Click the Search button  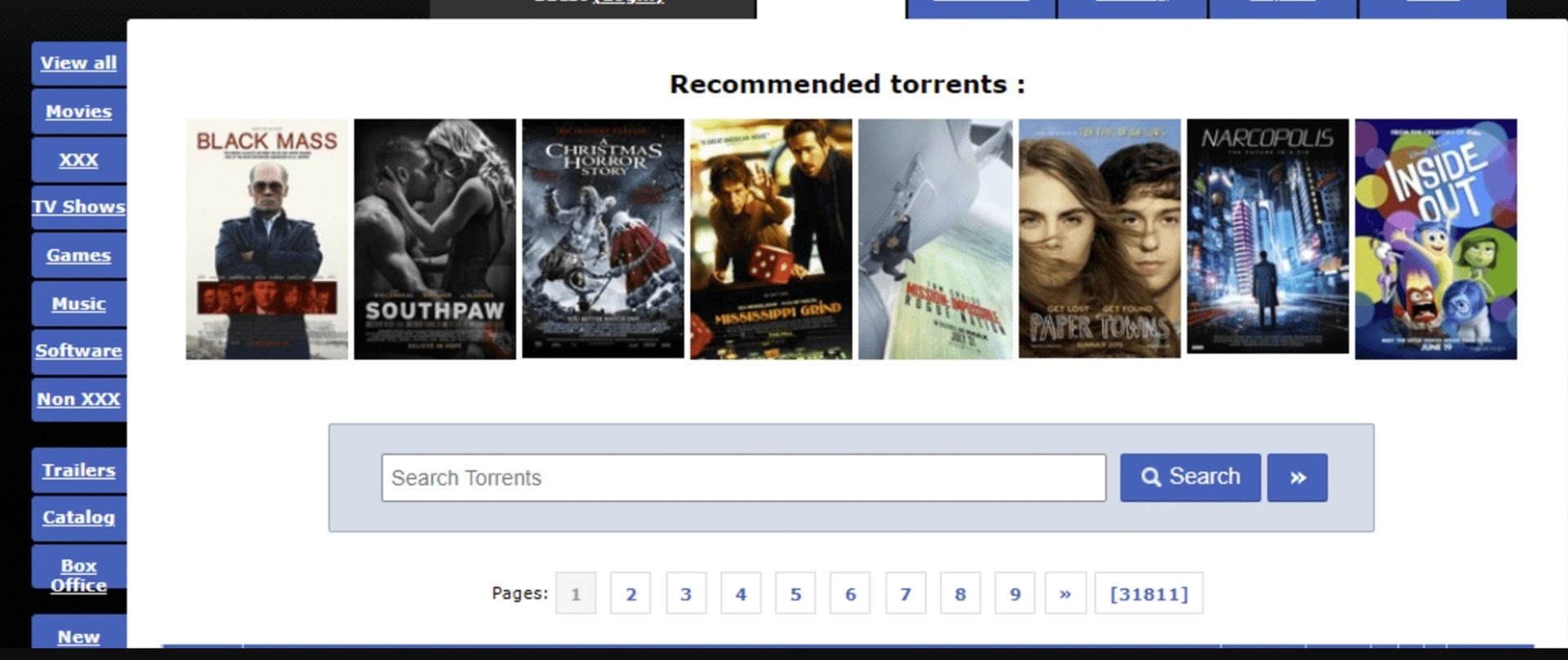click(x=1191, y=478)
